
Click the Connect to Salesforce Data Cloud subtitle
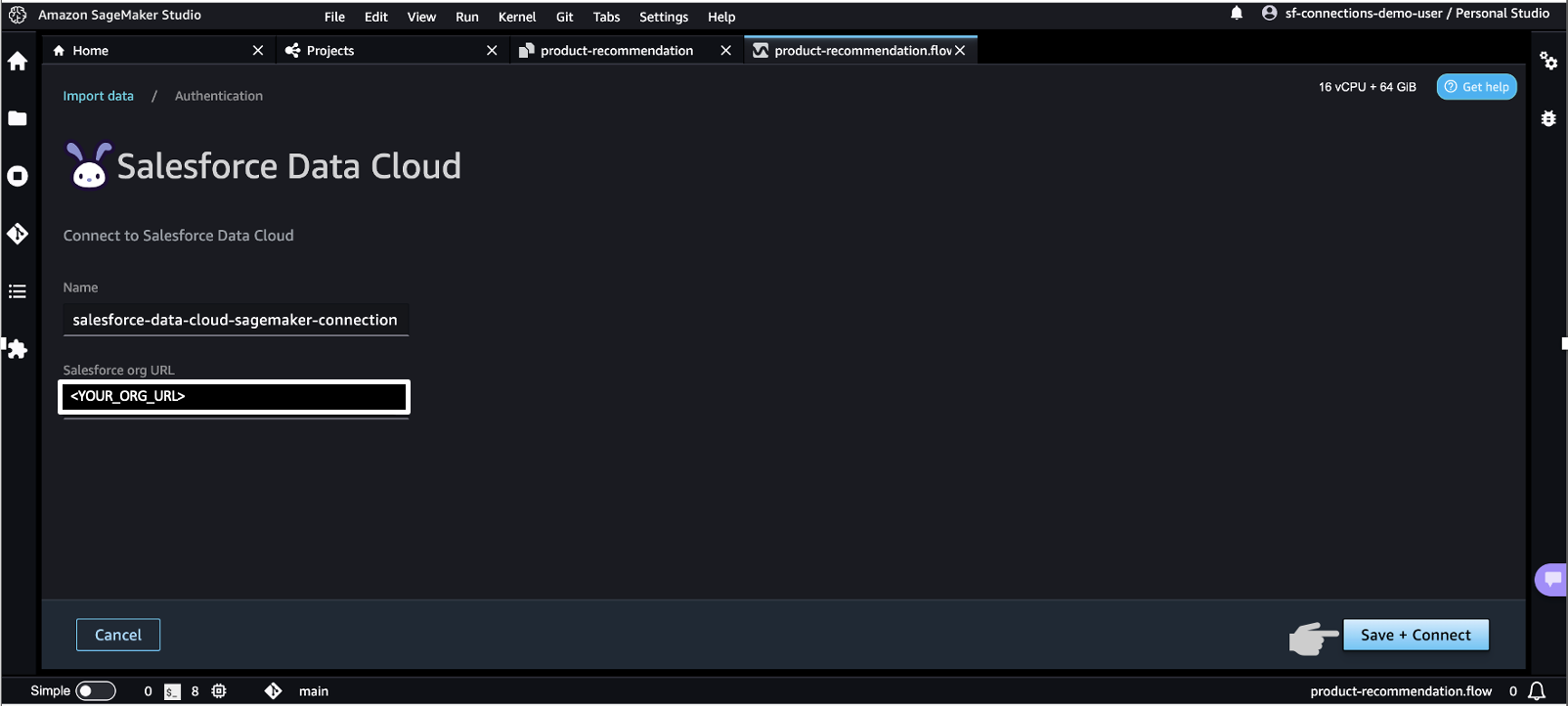click(x=179, y=236)
